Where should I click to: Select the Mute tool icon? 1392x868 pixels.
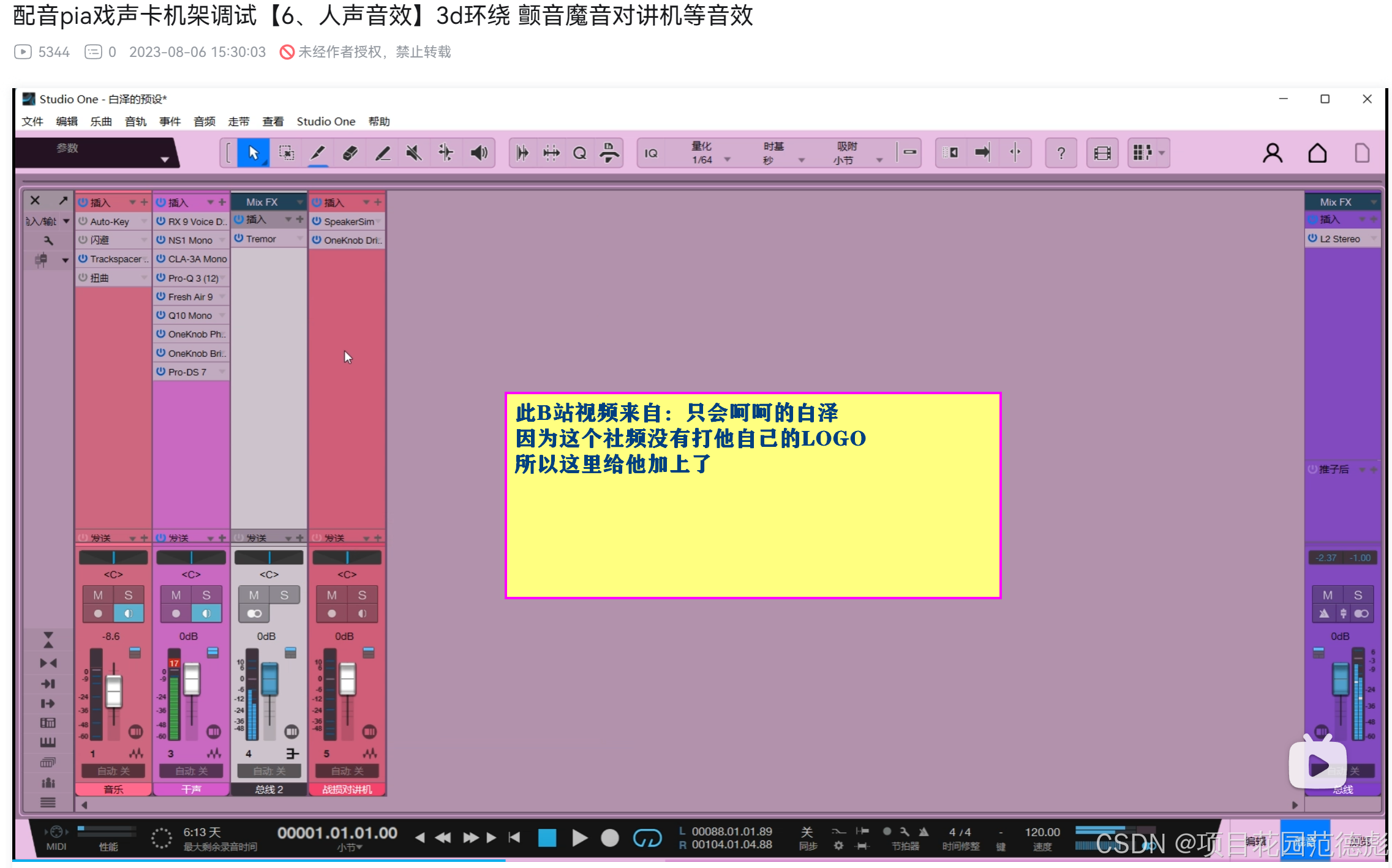(414, 153)
